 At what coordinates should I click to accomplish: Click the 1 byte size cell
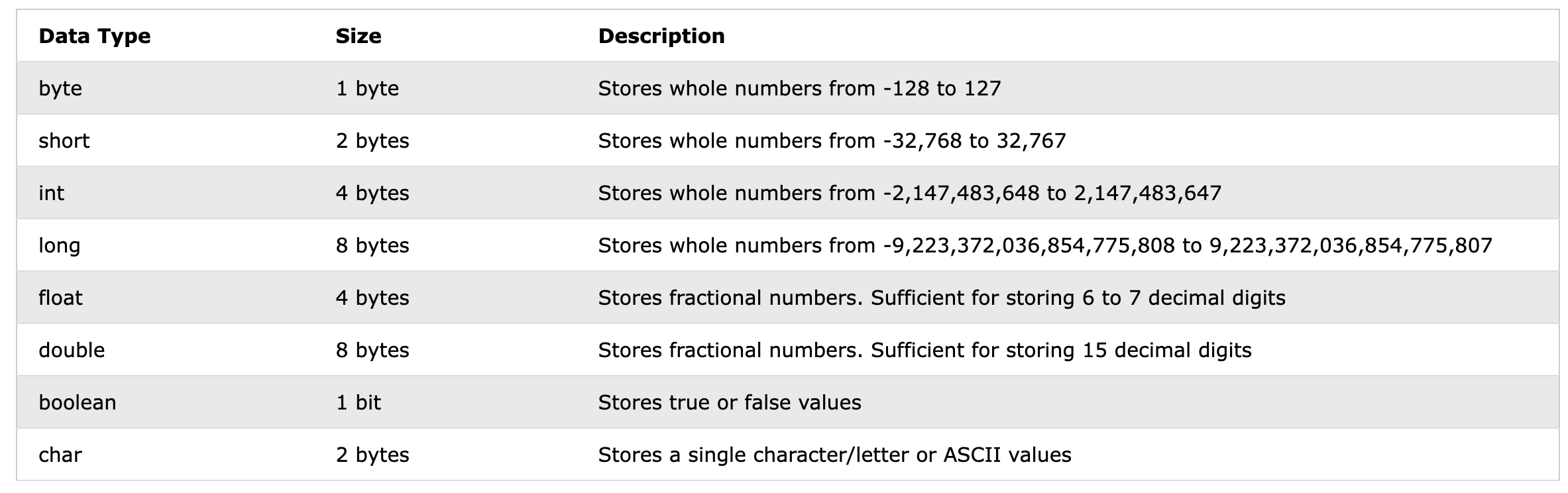pos(367,88)
